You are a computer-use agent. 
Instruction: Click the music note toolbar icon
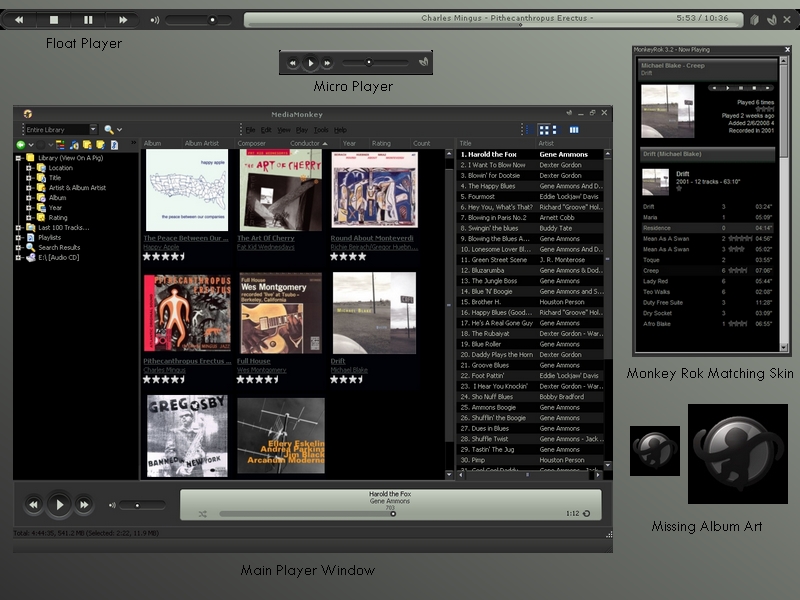coord(74,145)
